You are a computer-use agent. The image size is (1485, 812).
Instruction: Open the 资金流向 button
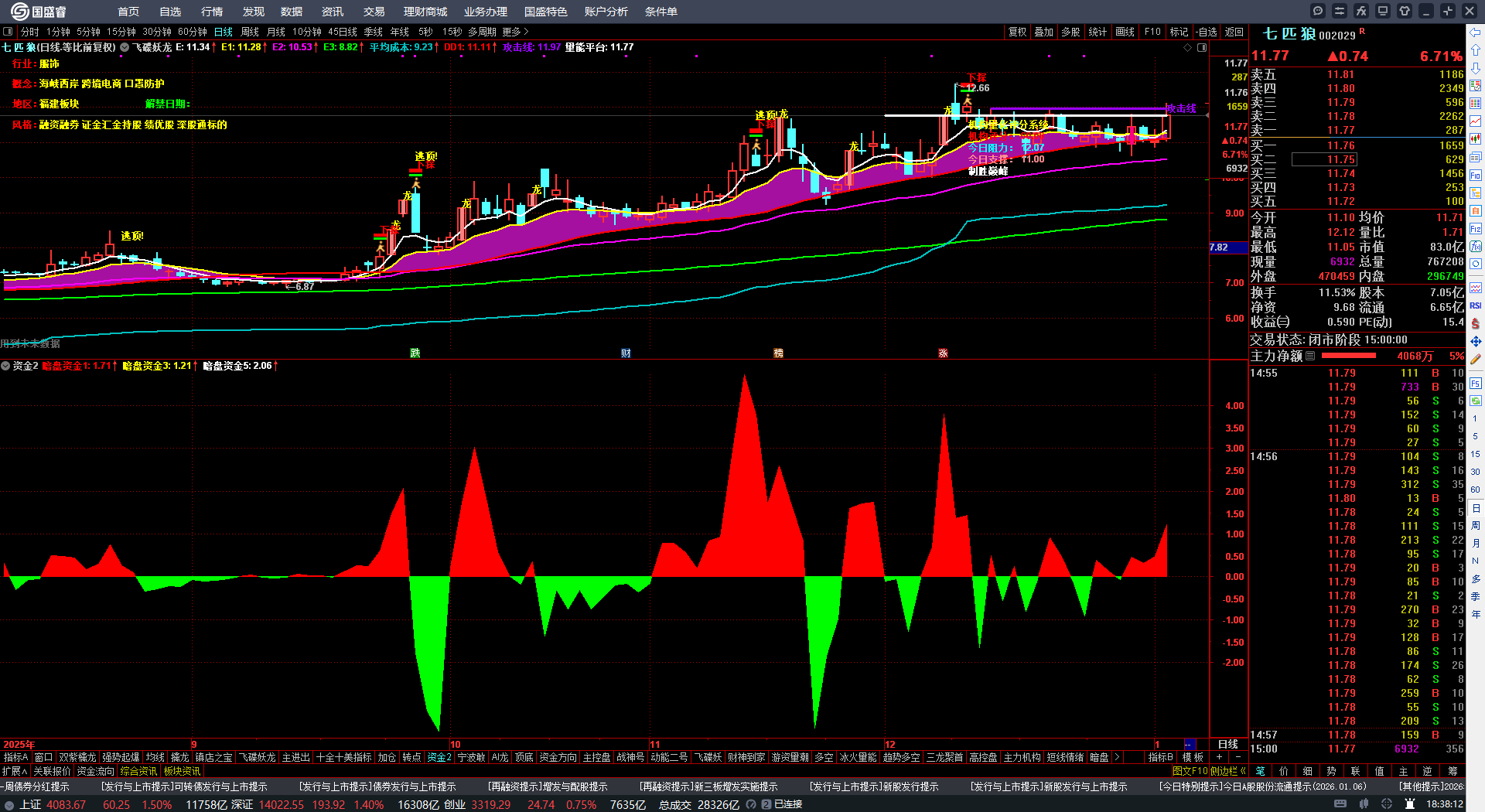coord(95,771)
